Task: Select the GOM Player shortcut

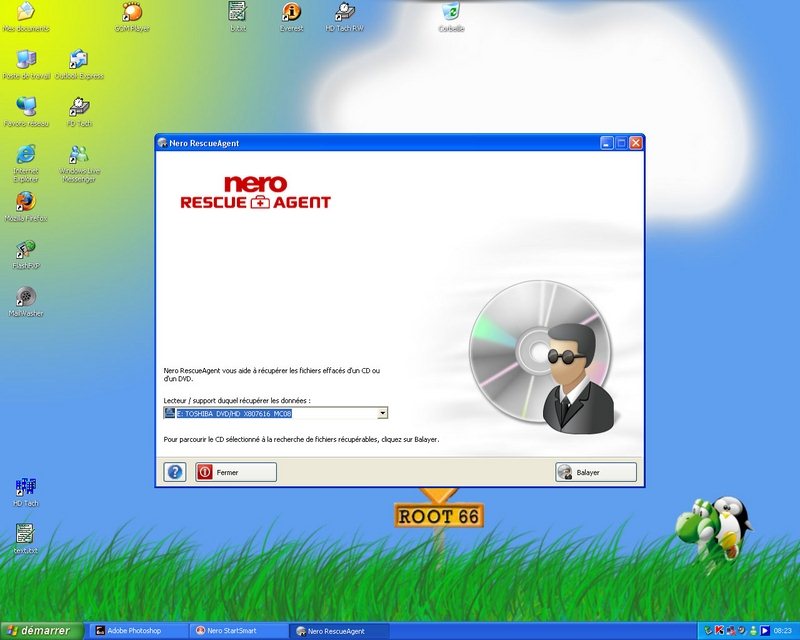Action: pyautogui.click(x=132, y=17)
